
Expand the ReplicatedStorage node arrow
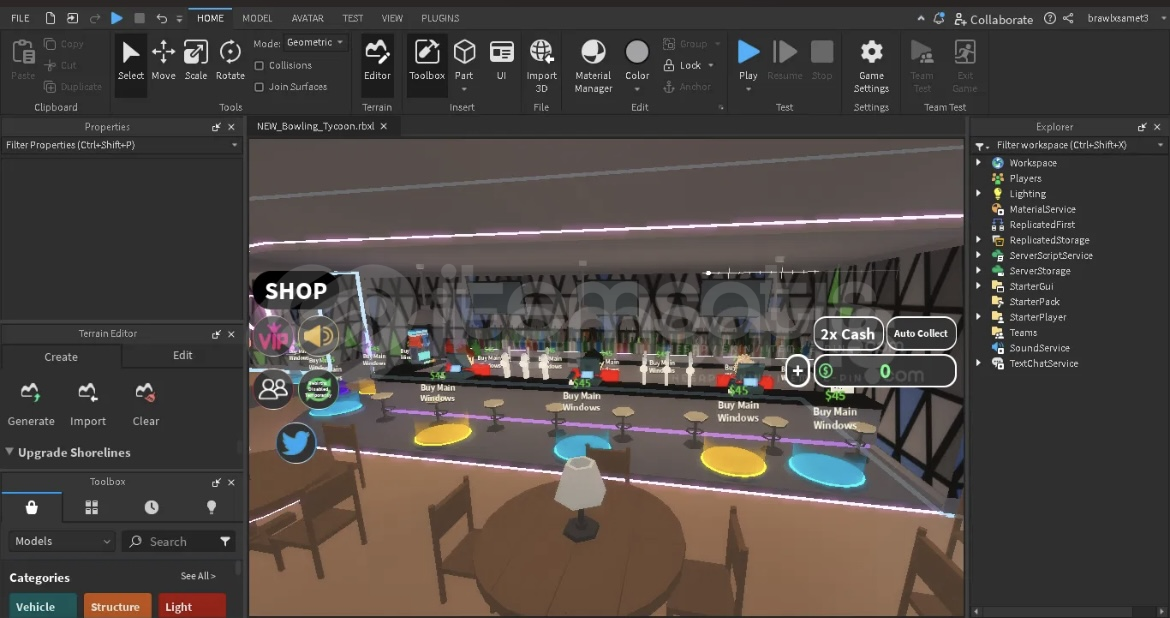pos(978,240)
